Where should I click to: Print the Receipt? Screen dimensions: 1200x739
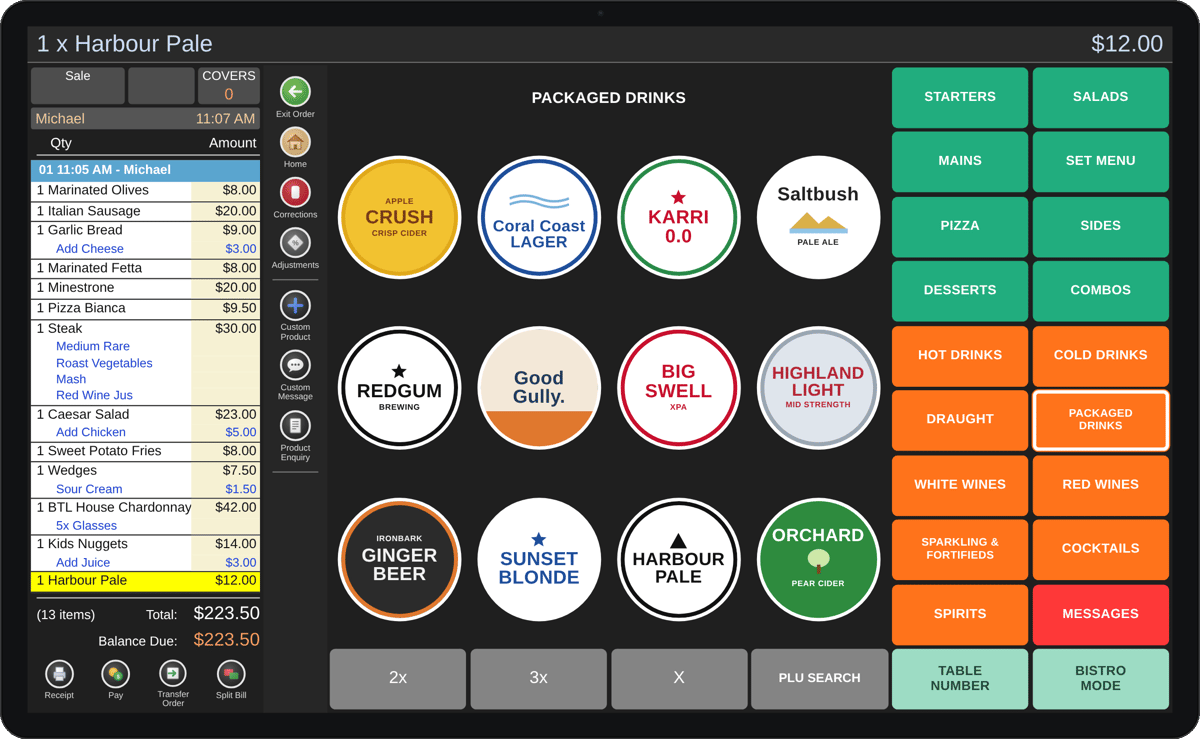coord(59,674)
